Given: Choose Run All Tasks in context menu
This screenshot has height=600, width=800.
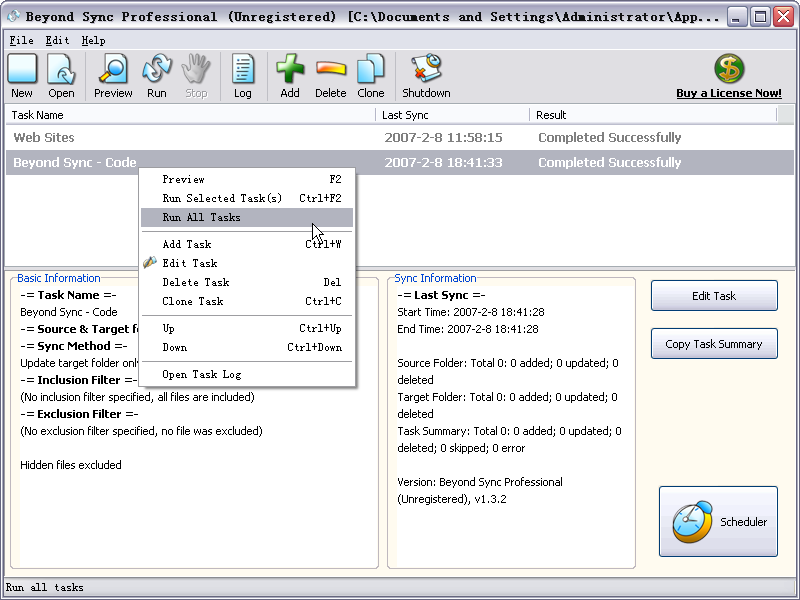Looking at the screenshot, I should pos(247,217).
